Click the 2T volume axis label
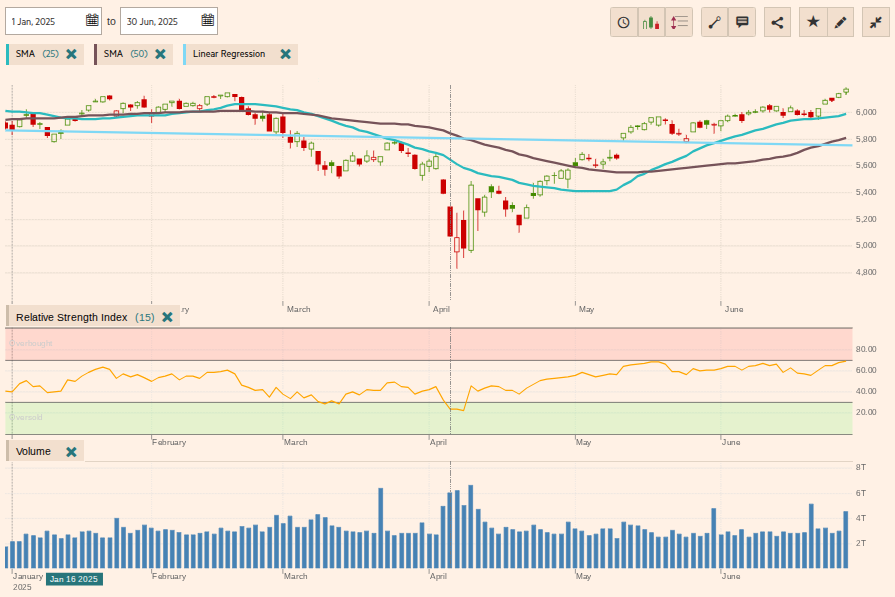The width and height of the screenshot is (895, 597). [x=861, y=543]
